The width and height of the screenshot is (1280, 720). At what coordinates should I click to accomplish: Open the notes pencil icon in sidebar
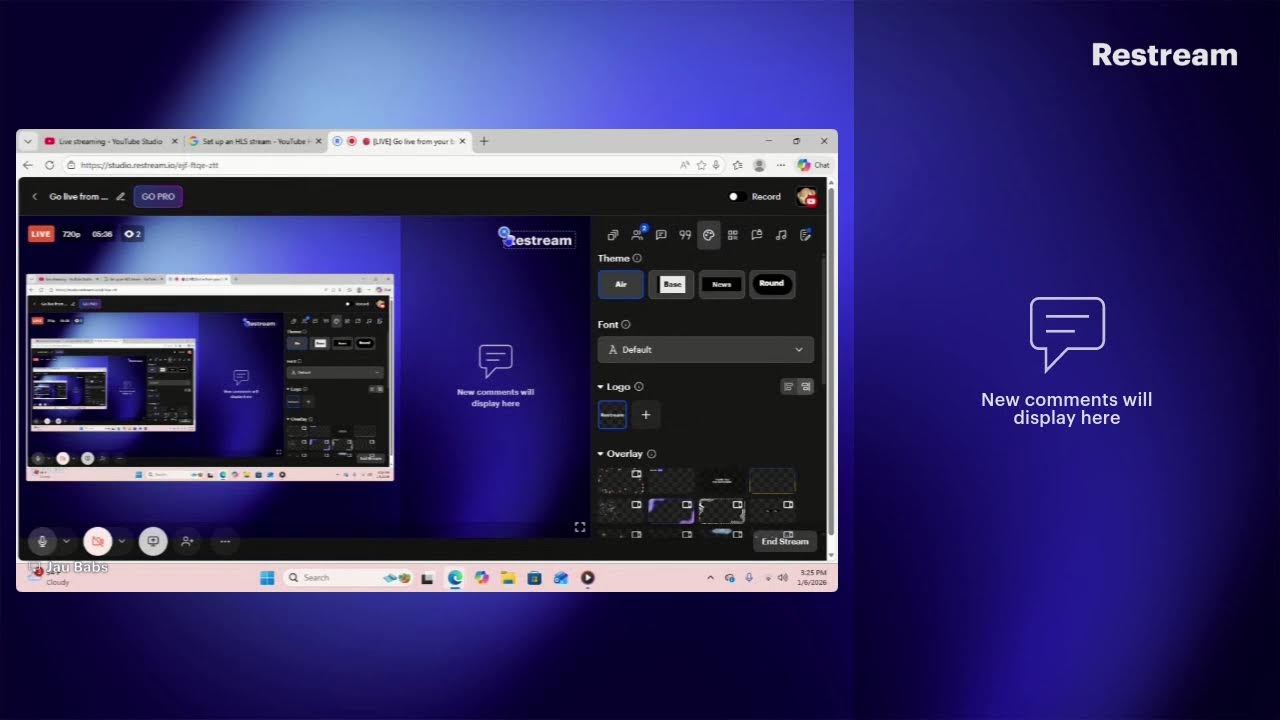point(805,235)
